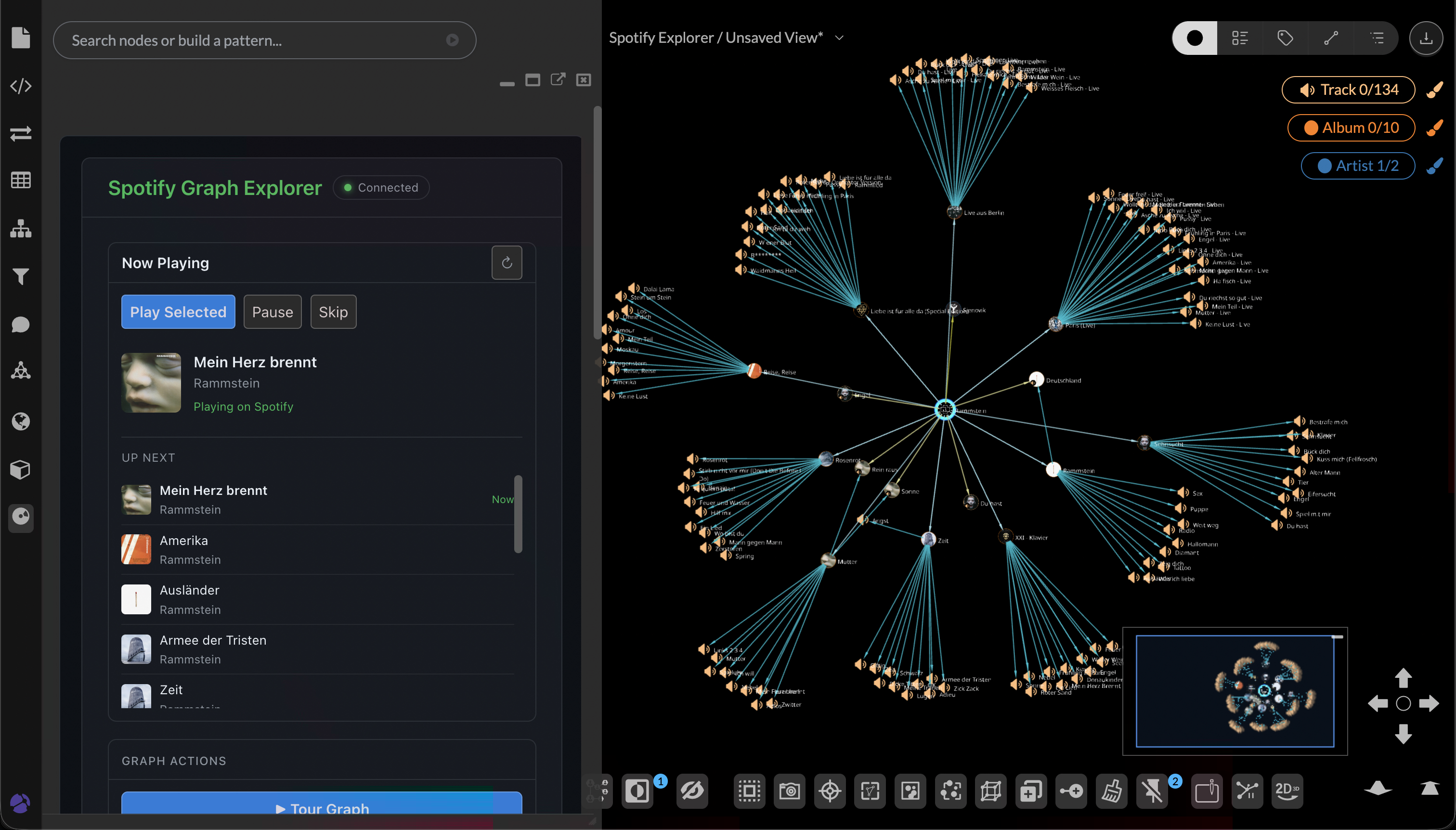Toggle the hidden-eye visibility button
The height and width of the screenshot is (830, 1456).
click(692, 791)
